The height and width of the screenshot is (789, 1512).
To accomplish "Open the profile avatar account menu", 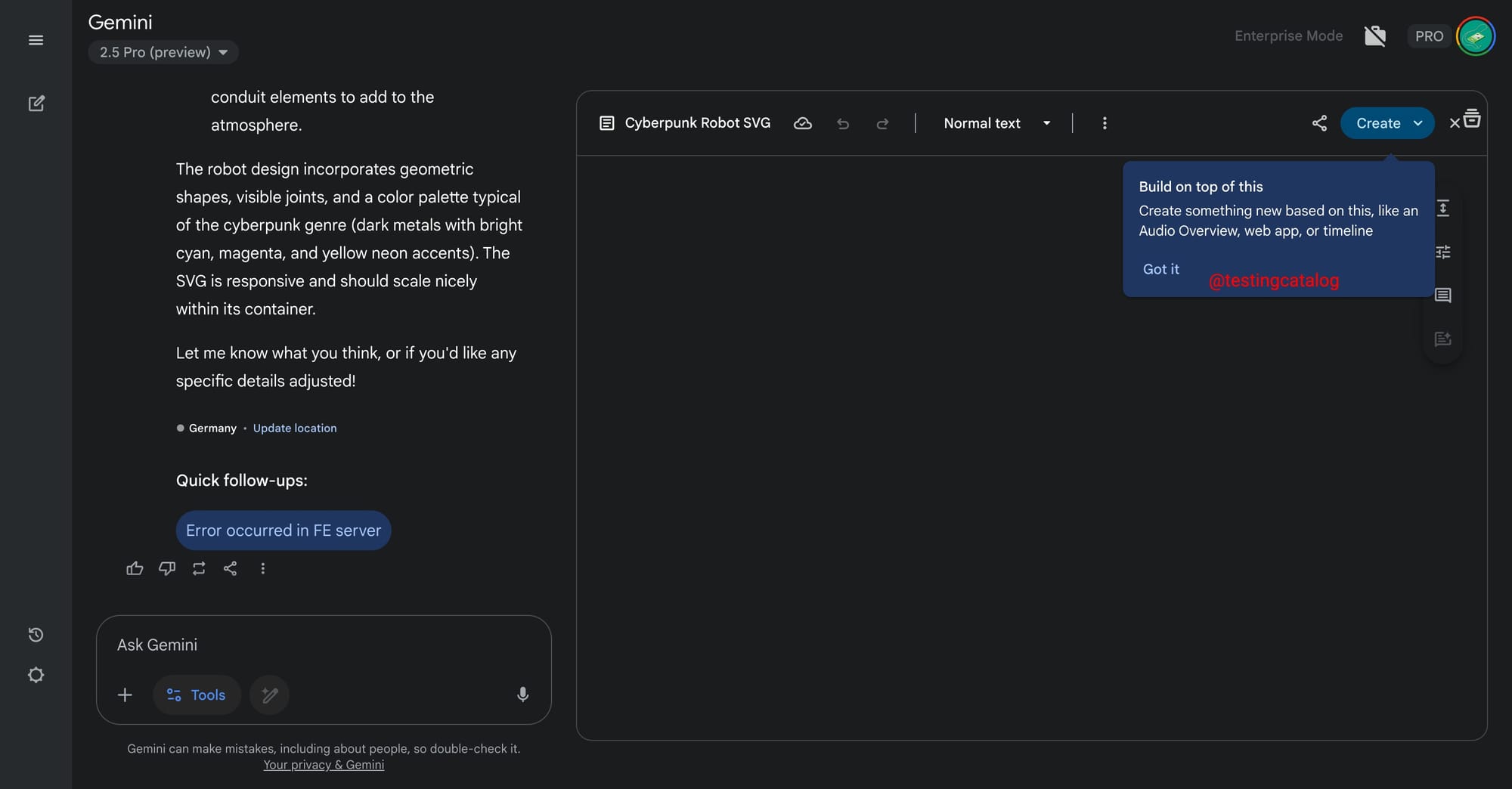I will (x=1476, y=36).
